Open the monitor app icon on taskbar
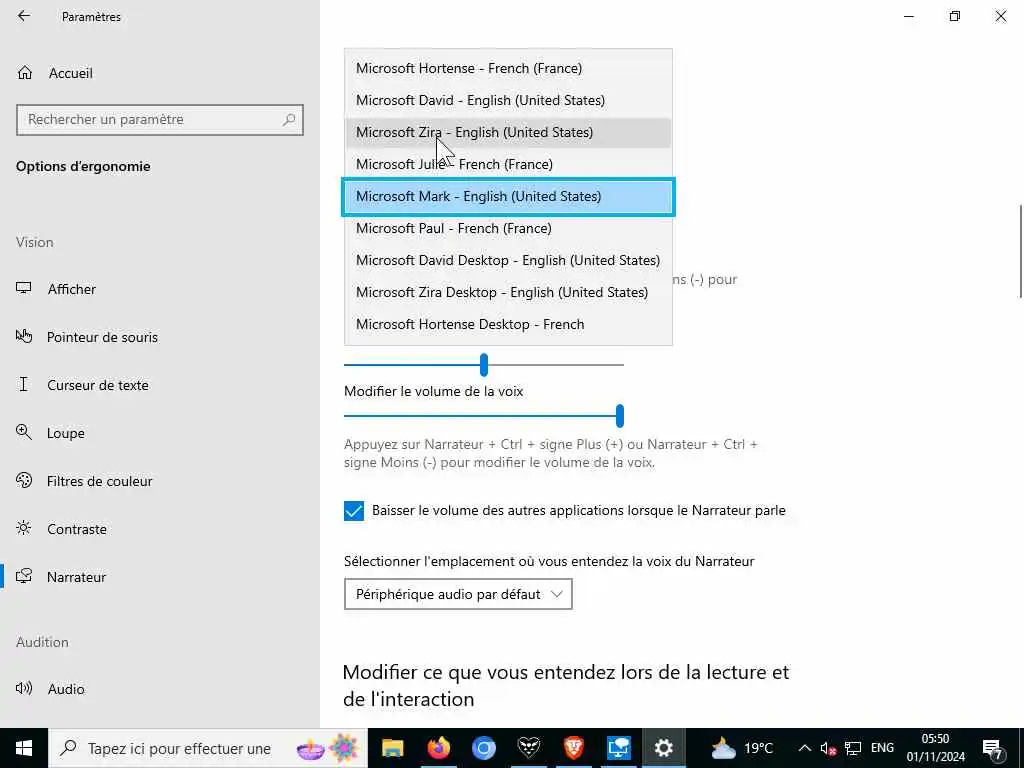1024x768 pixels. (x=618, y=748)
